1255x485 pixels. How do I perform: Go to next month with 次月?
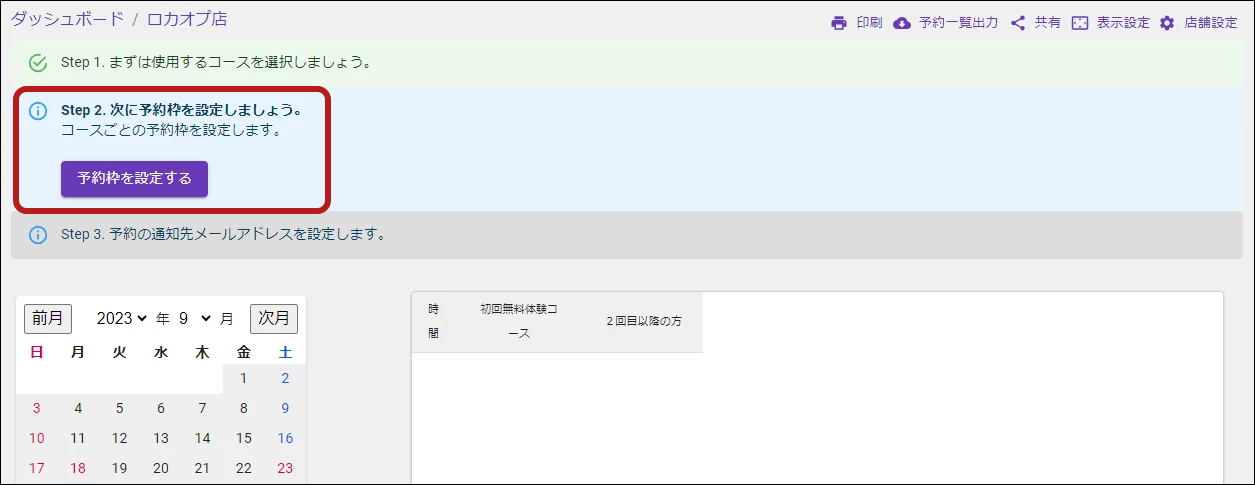click(x=274, y=318)
